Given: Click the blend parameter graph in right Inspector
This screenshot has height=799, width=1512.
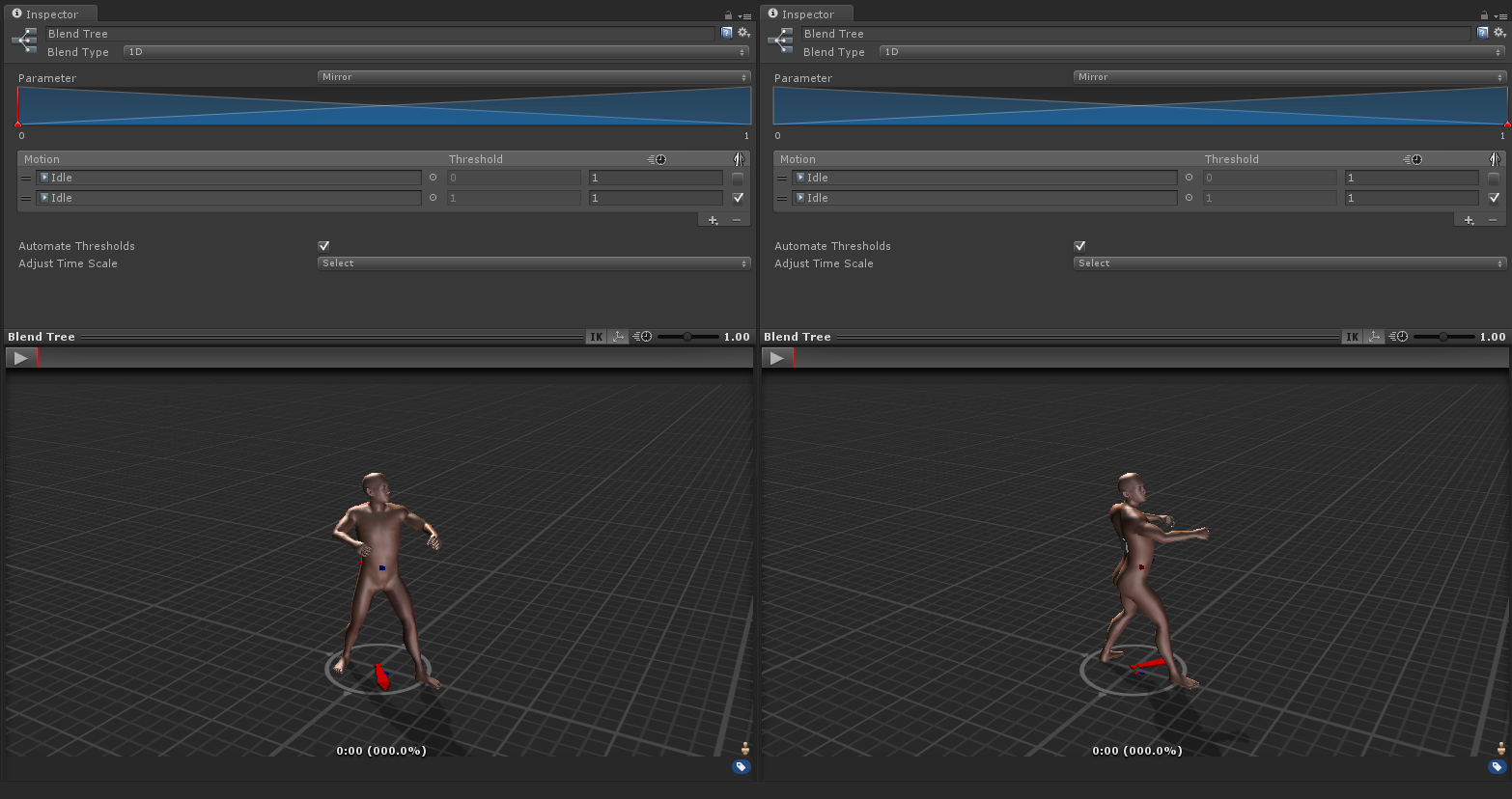Looking at the screenshot, I should (x=1140, y=106).
